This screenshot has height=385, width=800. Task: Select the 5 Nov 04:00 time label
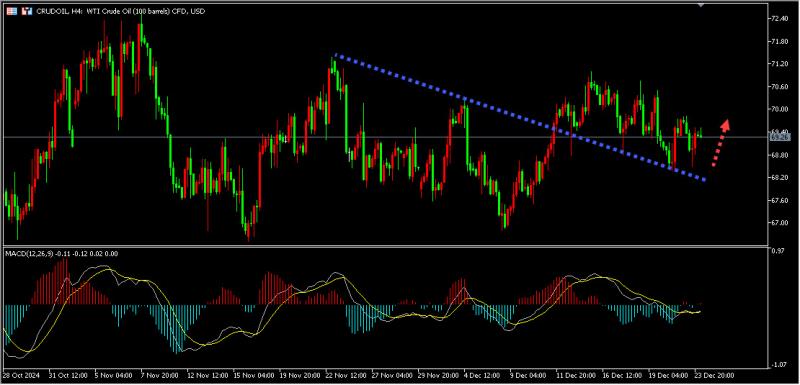(x=113, y=374)
